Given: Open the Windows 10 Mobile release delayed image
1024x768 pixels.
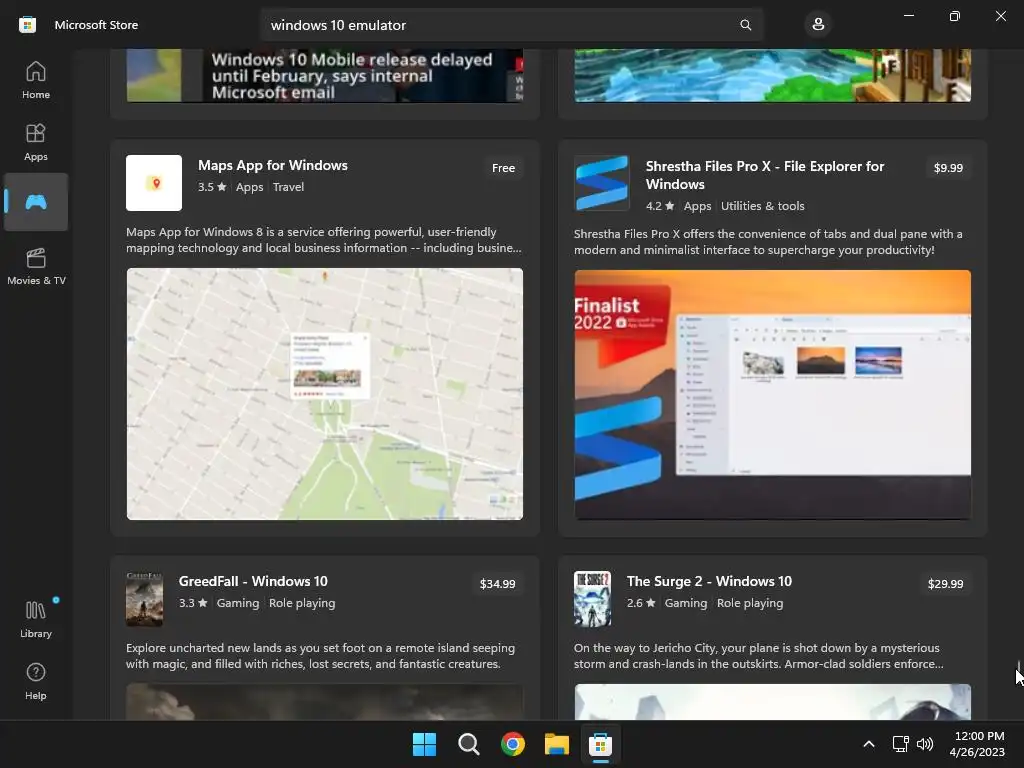Looking at the screenshot, I should [325, 75].
